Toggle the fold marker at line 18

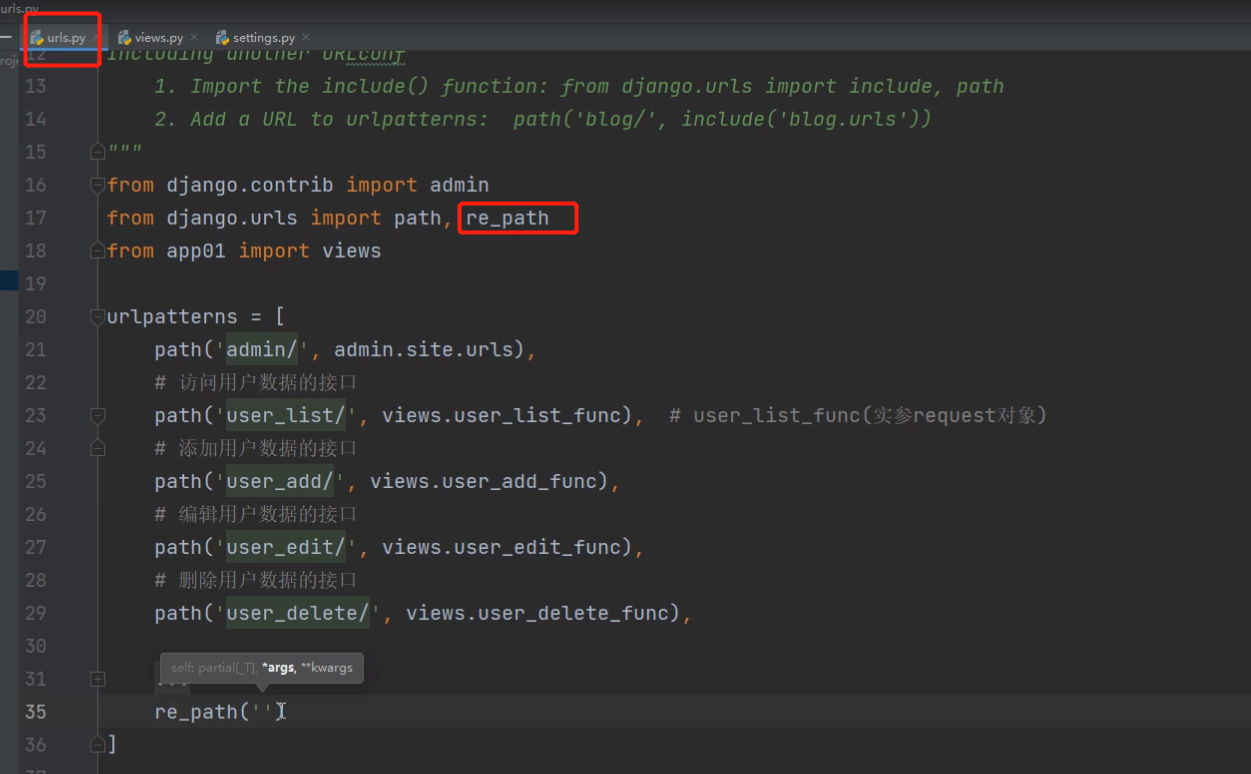click(x=97, y=251)
